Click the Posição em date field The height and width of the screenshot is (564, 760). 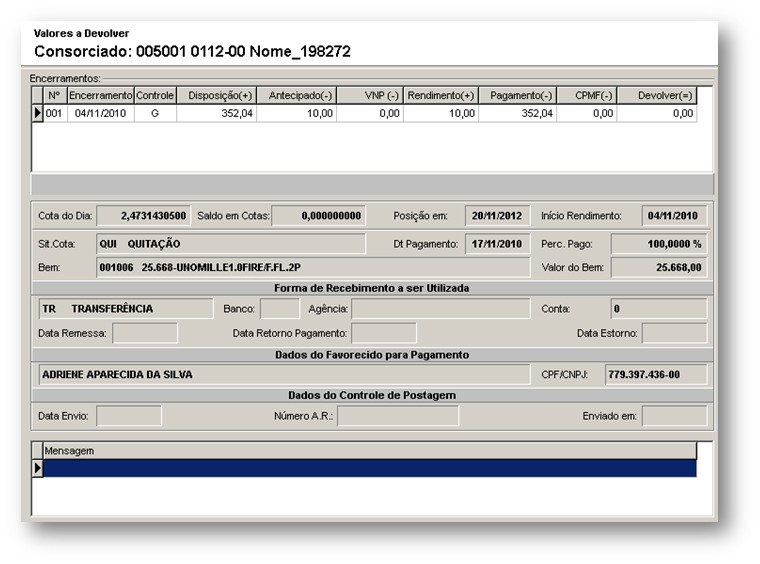click(x=497, y=216)
